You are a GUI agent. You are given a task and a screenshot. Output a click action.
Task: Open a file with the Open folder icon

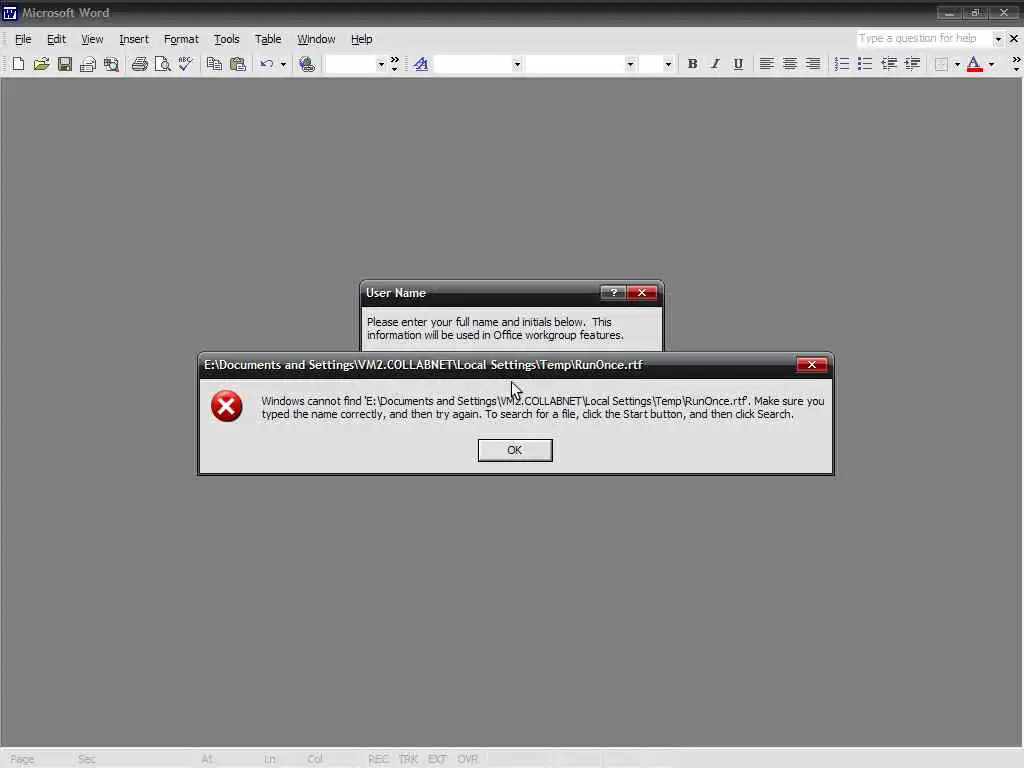point(41,64)
